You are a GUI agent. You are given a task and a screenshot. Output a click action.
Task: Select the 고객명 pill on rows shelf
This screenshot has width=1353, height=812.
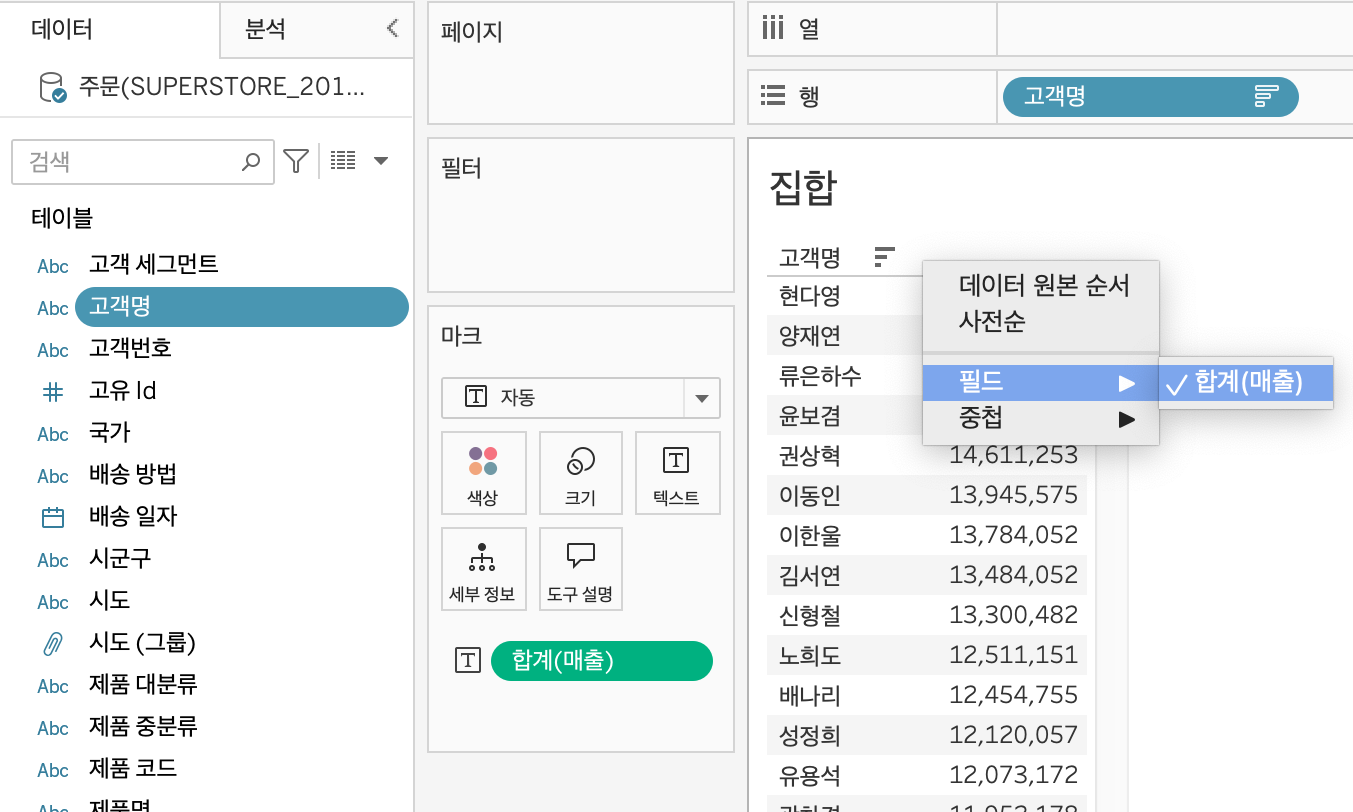[x=1150, y=97]
